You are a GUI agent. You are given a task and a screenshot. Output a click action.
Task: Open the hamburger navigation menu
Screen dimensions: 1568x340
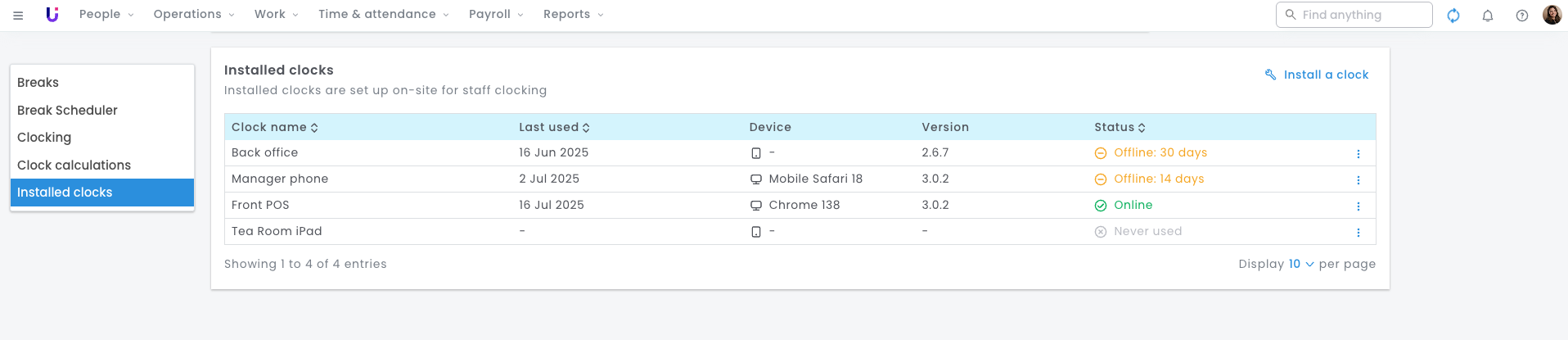[x=18, y=15]
